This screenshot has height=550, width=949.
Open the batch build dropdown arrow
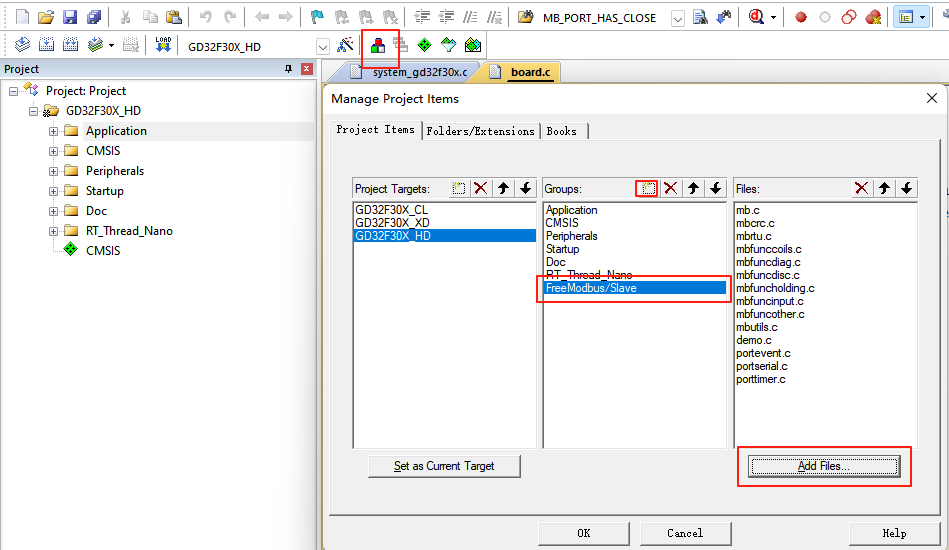tap(111, 45)
